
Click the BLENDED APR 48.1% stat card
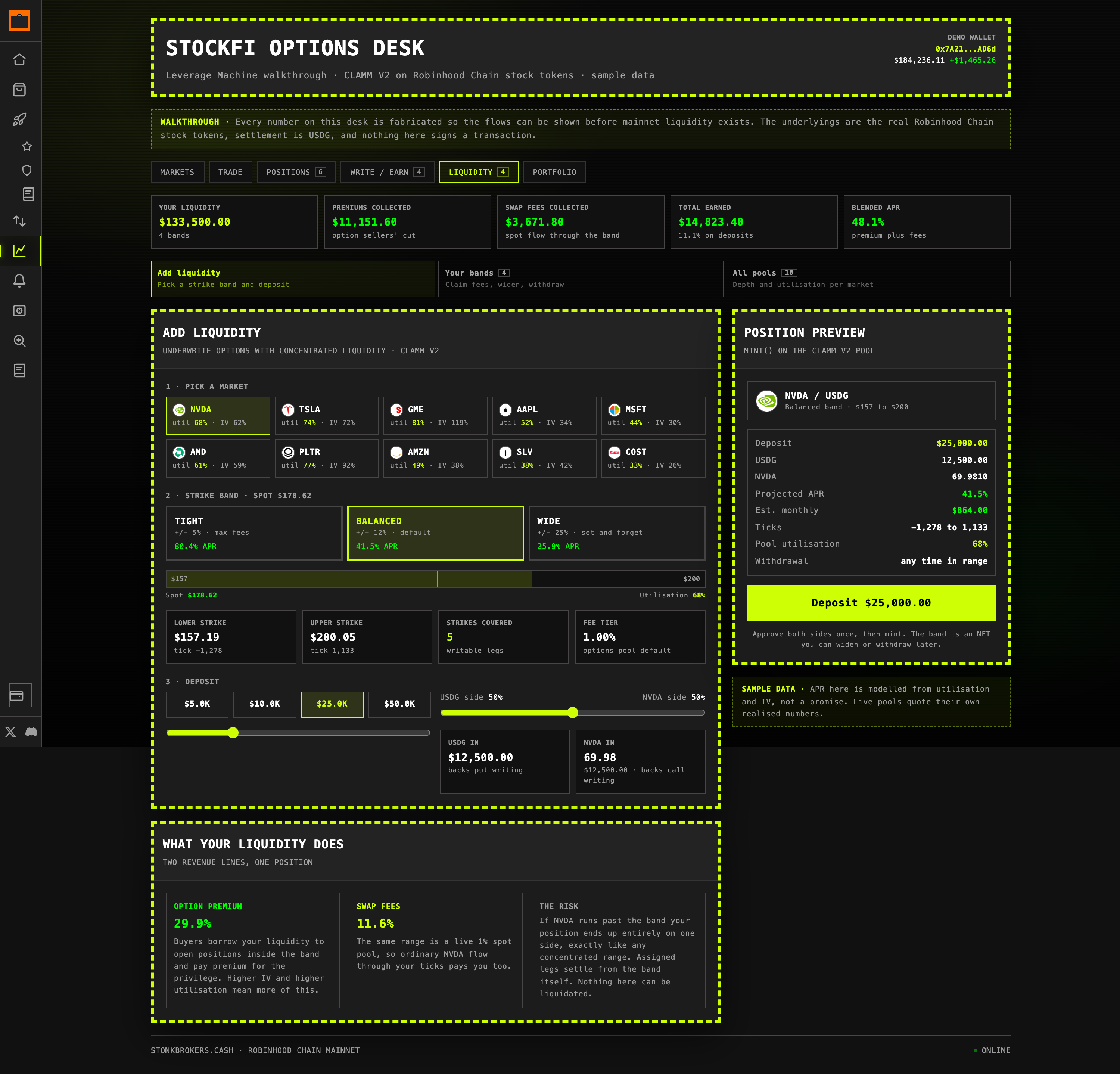click(927, 222)
